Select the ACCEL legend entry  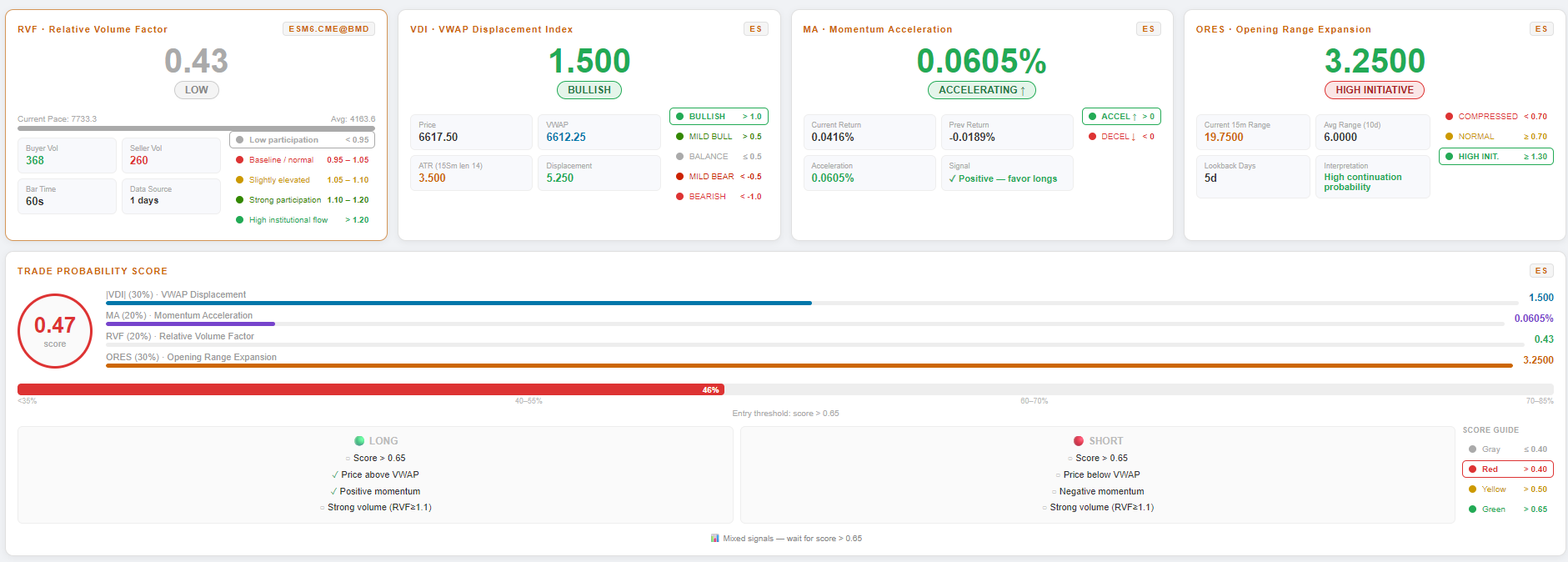(1120, 117)
